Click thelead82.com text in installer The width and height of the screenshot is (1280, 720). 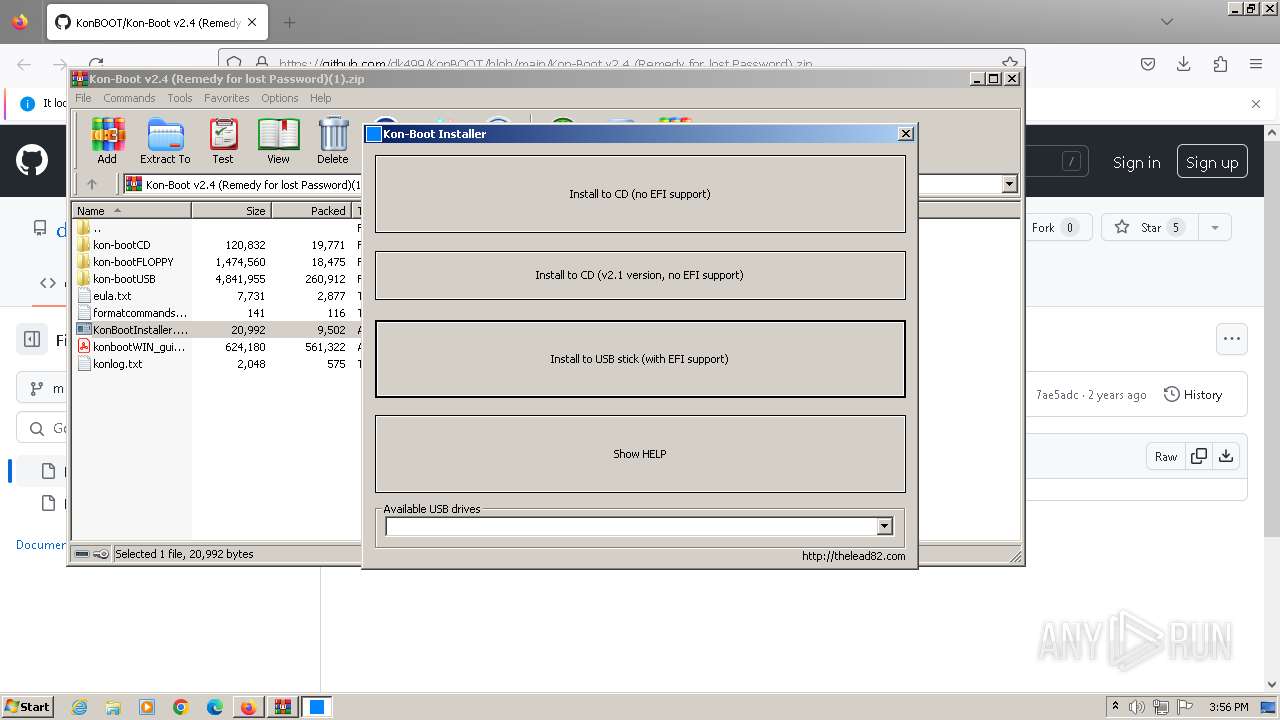click(853, 556)
